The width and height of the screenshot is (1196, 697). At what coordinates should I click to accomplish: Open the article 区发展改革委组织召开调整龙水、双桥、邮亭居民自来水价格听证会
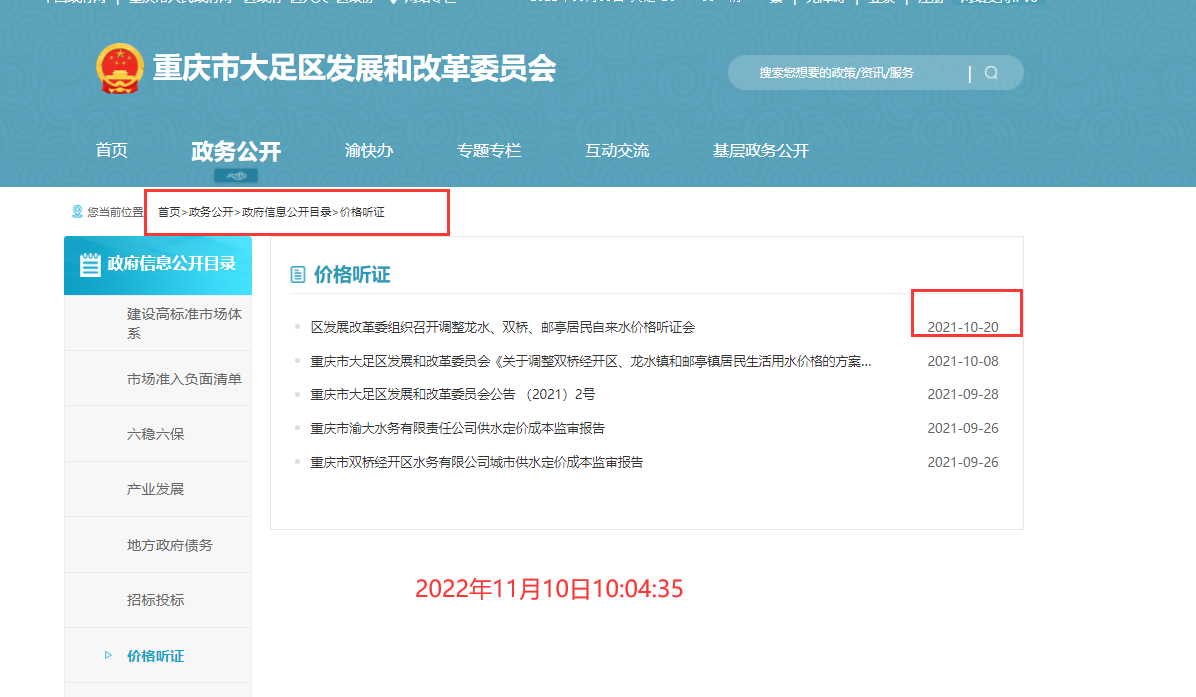coord(503,327)
